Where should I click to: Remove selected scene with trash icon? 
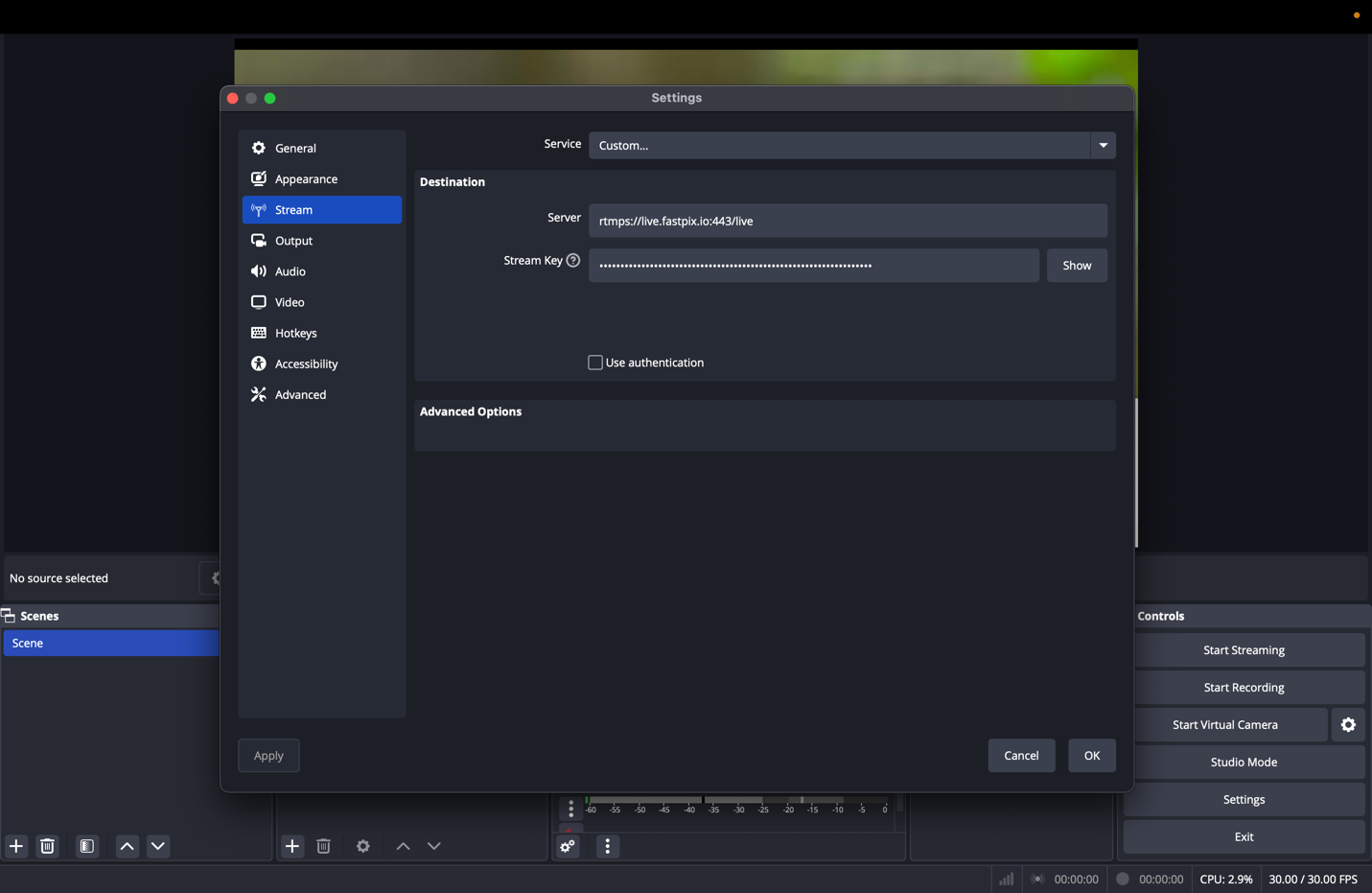pos(47,846)
